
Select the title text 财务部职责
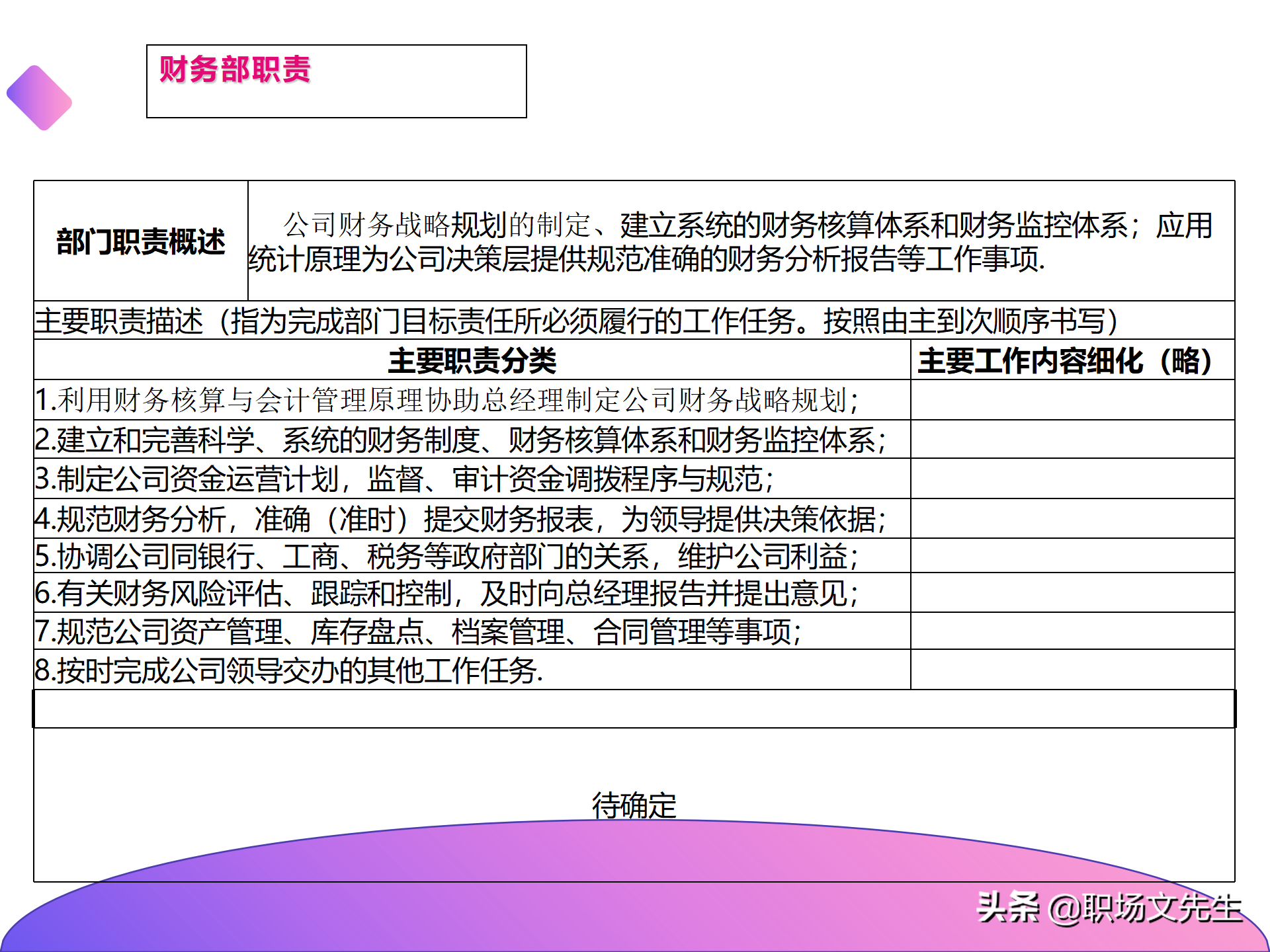(x=235, y=69)
